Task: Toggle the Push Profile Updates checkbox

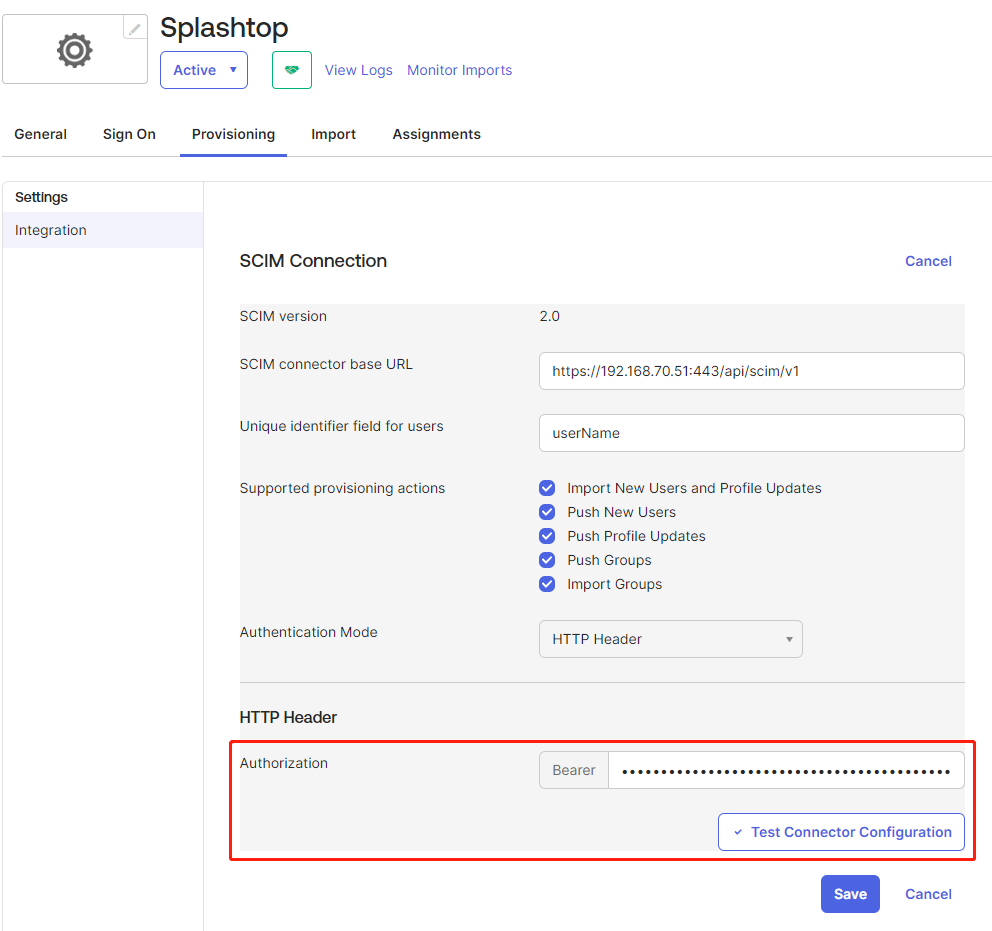Action: point(547,536)
